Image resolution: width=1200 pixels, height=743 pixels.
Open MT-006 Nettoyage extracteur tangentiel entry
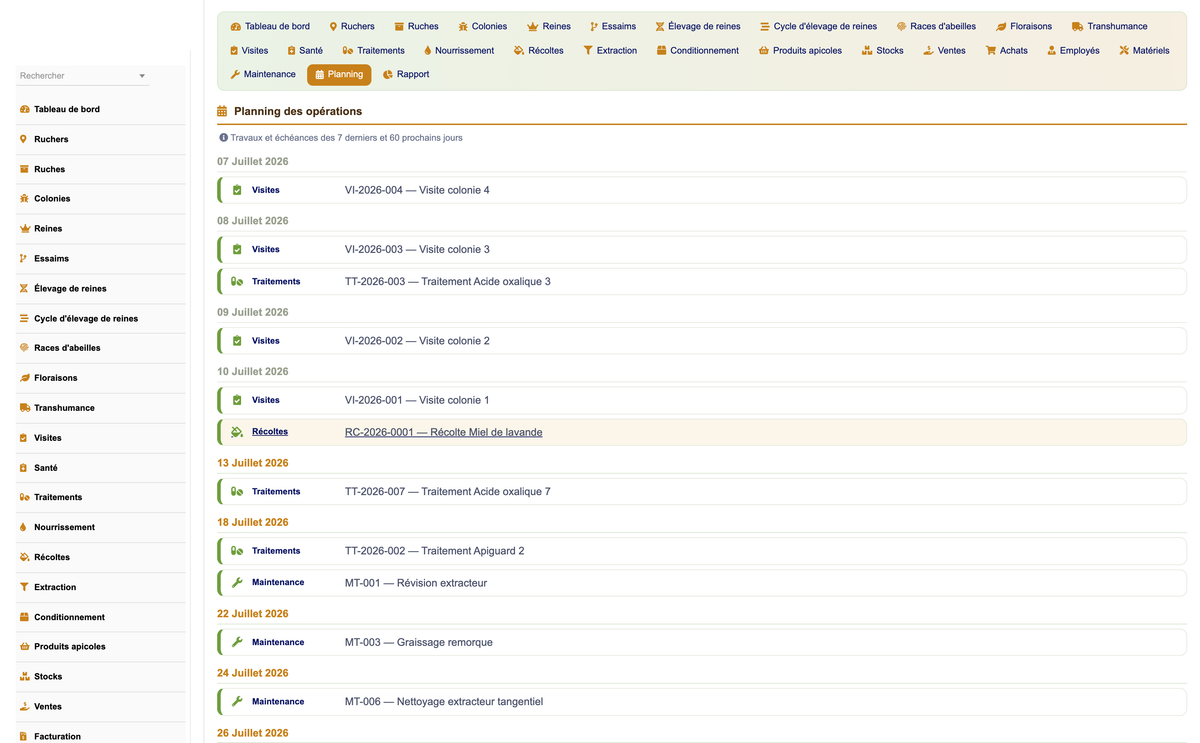(x=702, y=702)
